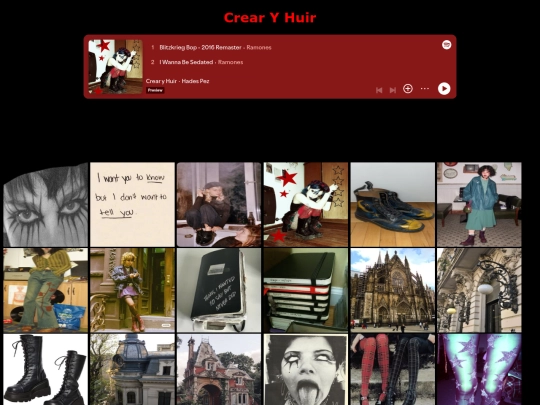
Task: Click the Crear Y Huir page title
Action: (x=270, y=18)
